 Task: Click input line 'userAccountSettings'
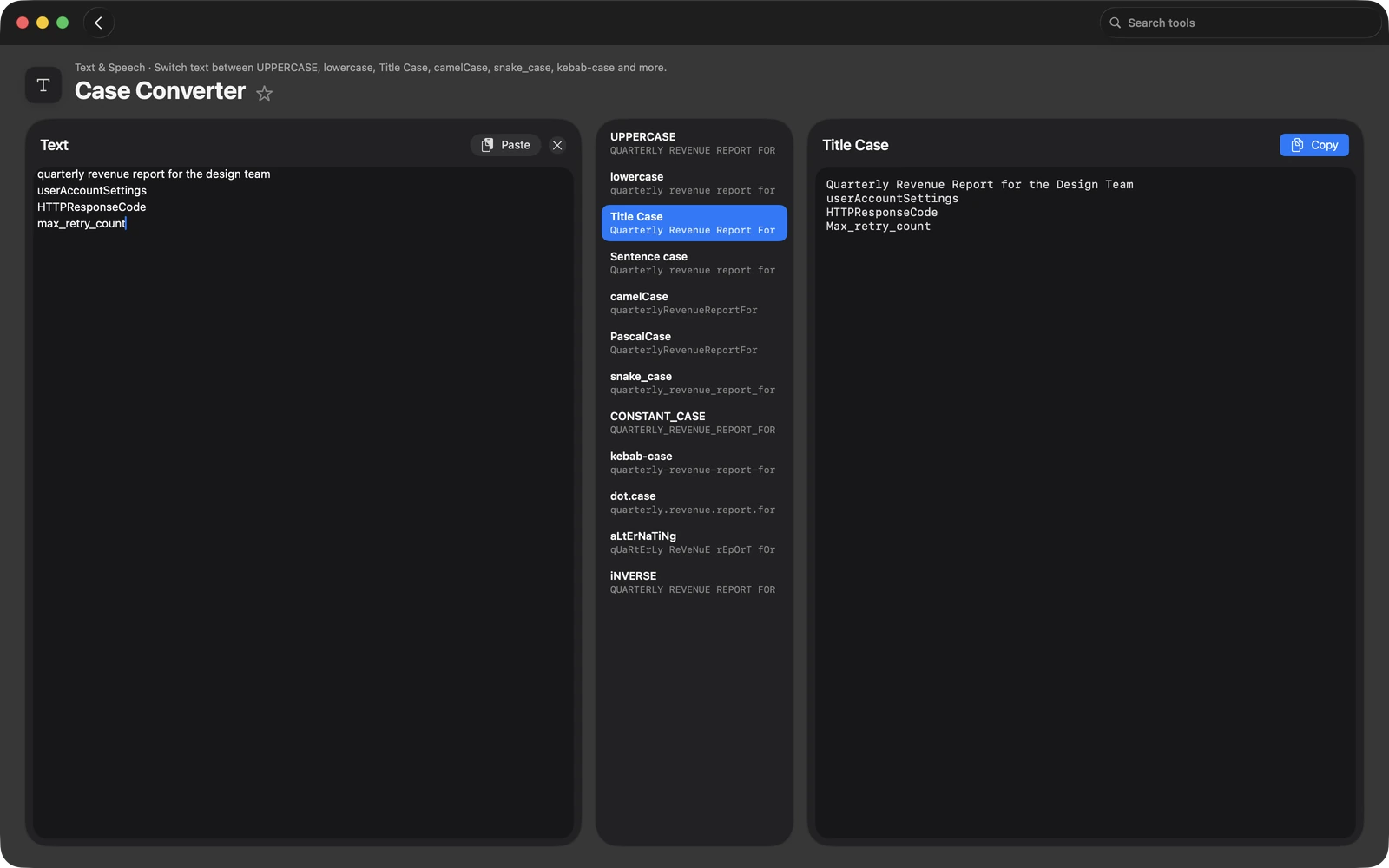tap(92, 191)
